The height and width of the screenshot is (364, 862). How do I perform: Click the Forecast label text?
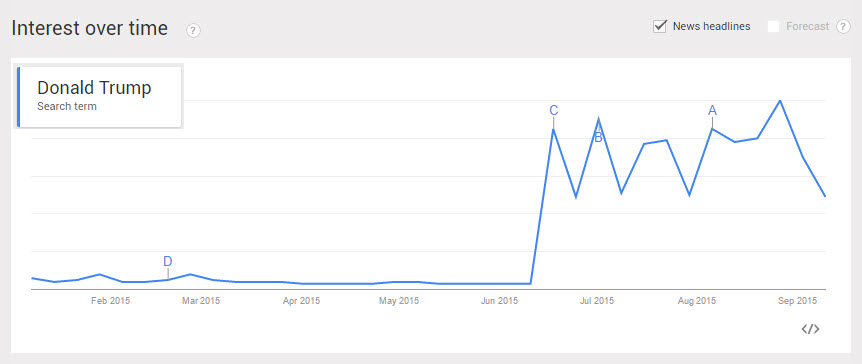click(808, 26)
